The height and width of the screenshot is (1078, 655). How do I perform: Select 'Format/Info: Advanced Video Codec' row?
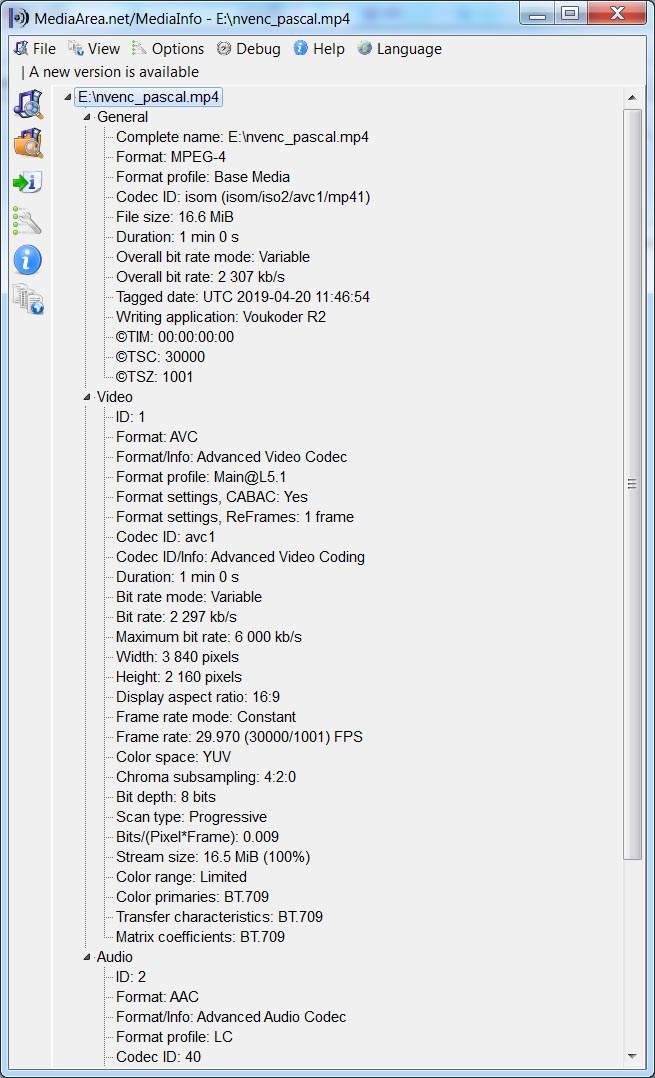click(x=231, y=456)
